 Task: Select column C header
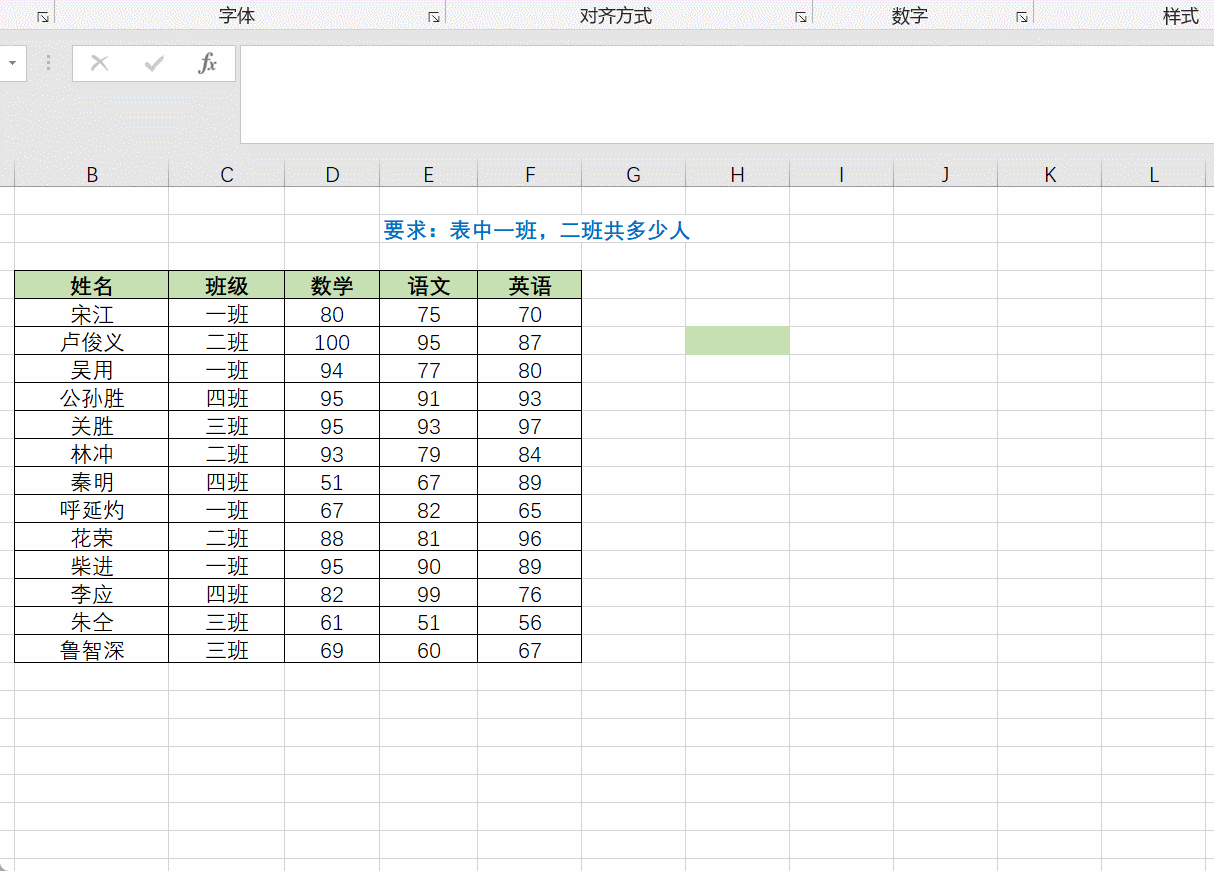pyautogui.click(x=227, y=174)
